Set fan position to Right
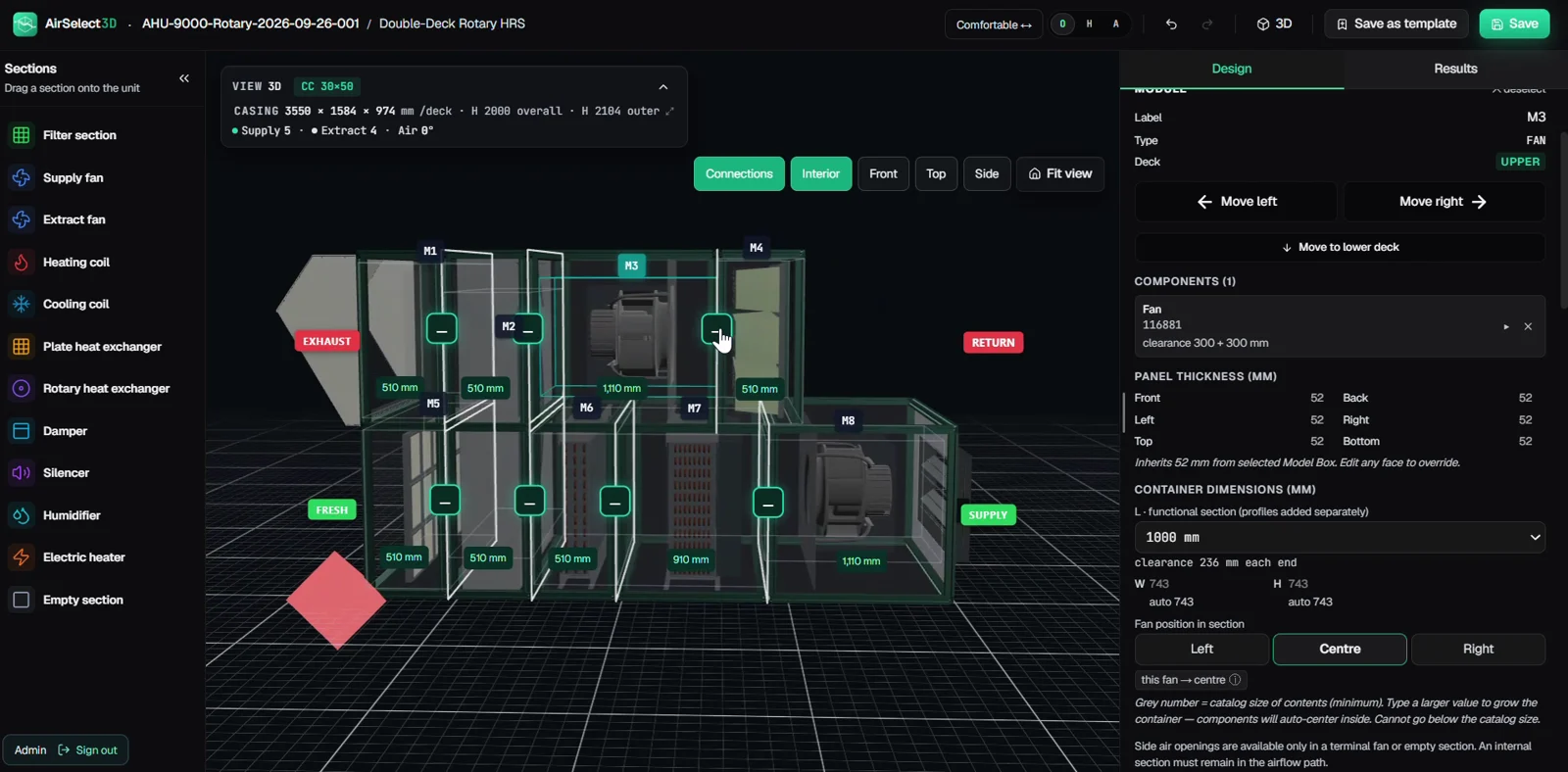 (1478, 649)
